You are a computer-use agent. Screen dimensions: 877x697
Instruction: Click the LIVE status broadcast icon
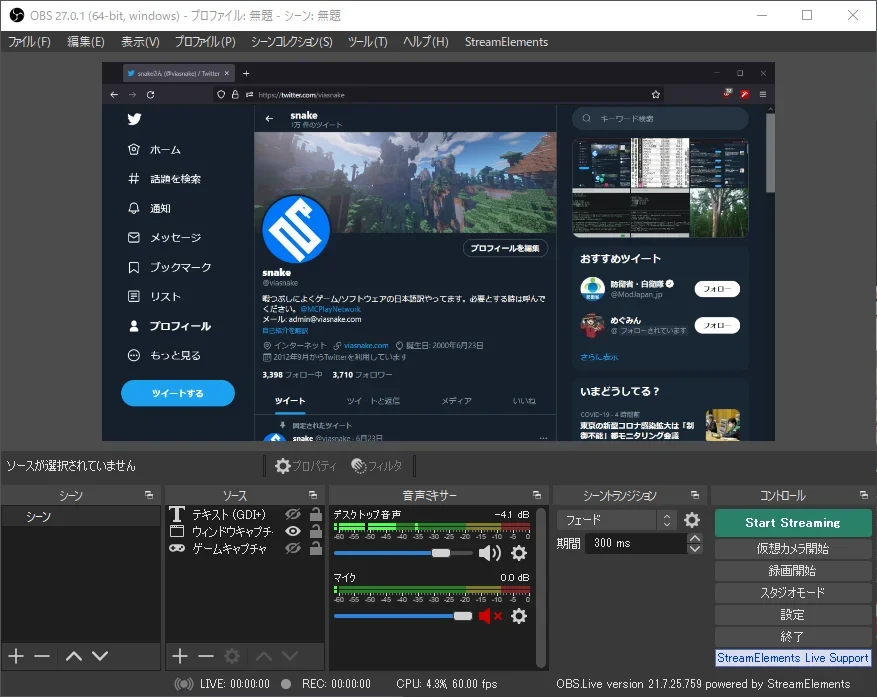point(183,684)
